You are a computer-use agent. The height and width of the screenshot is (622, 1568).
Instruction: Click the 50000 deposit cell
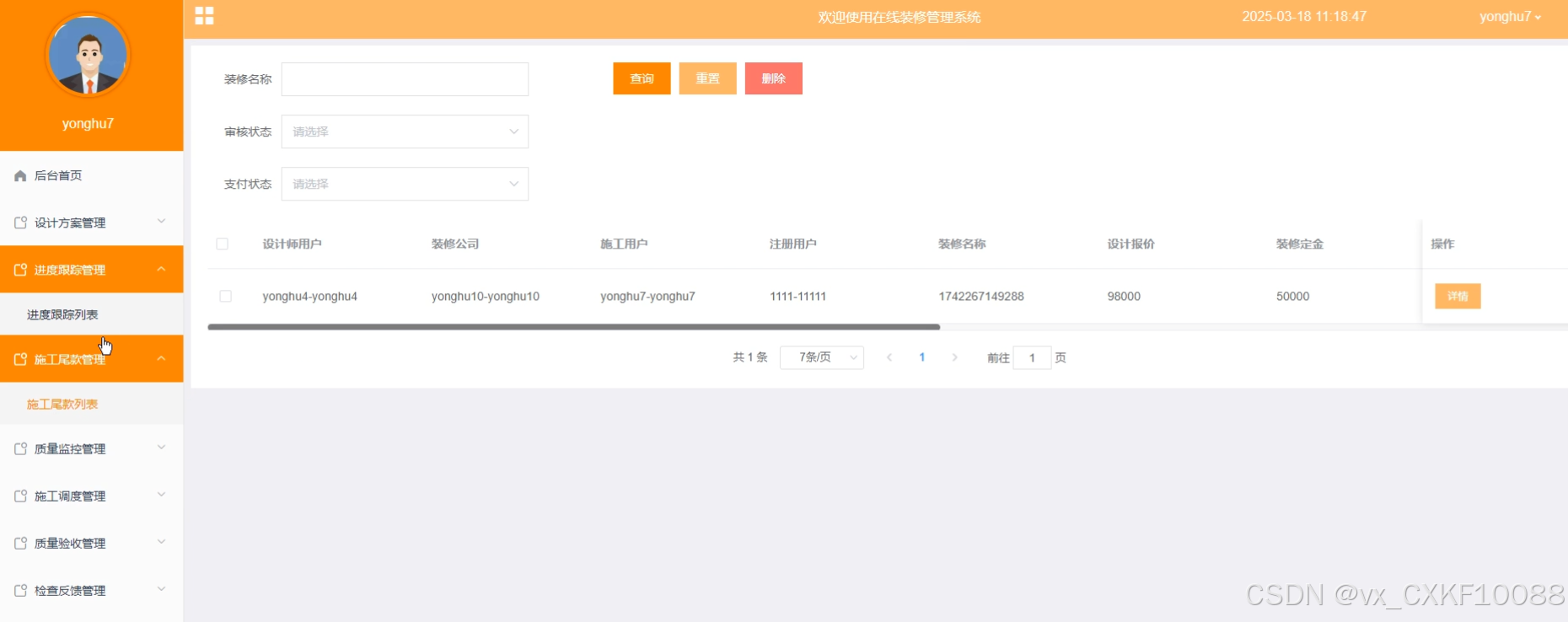click(x=1292, y=297)
